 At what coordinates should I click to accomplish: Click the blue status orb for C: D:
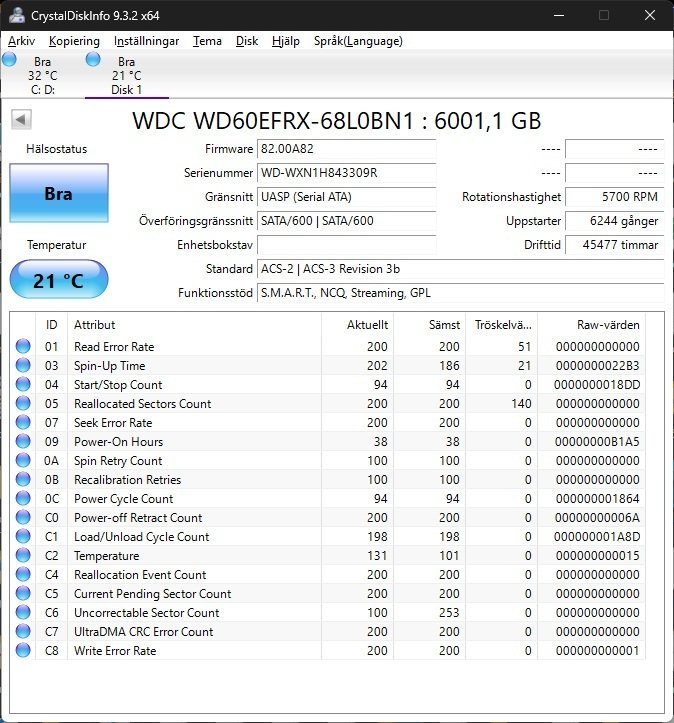pos(9,59)
